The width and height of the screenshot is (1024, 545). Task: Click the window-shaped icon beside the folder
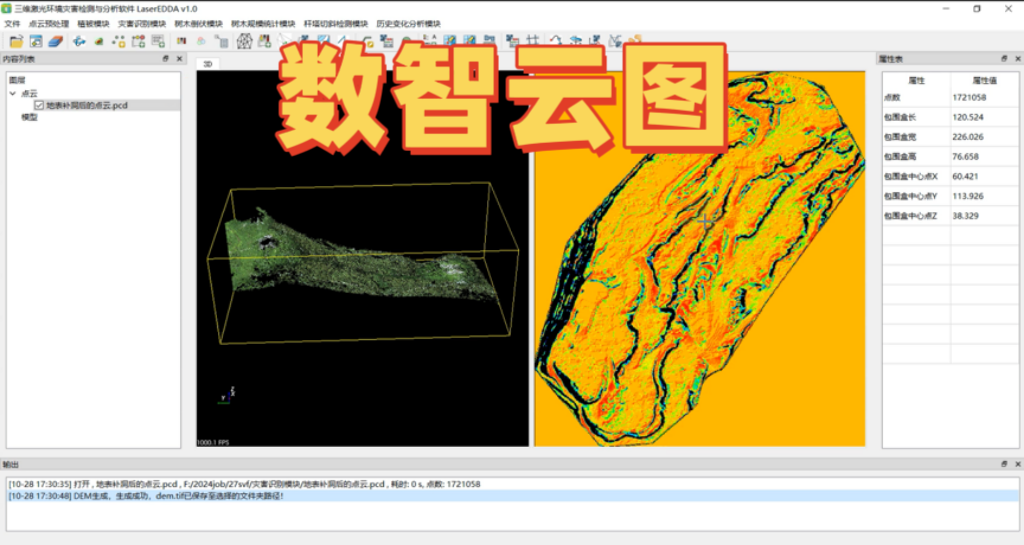[x=36, y=41]
